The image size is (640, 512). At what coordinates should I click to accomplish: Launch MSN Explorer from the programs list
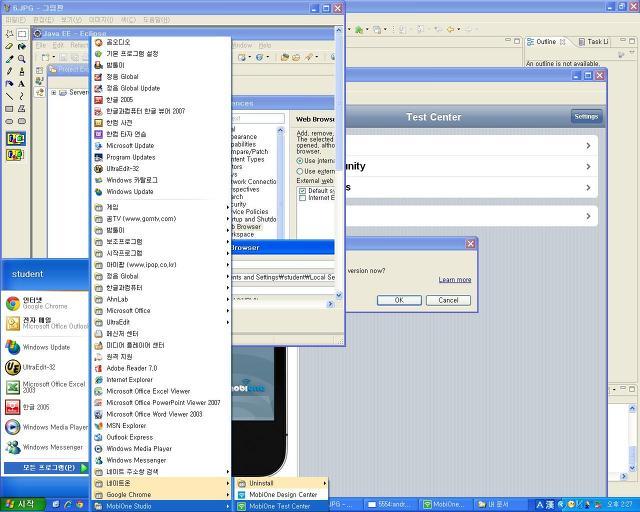coord(161,425)
